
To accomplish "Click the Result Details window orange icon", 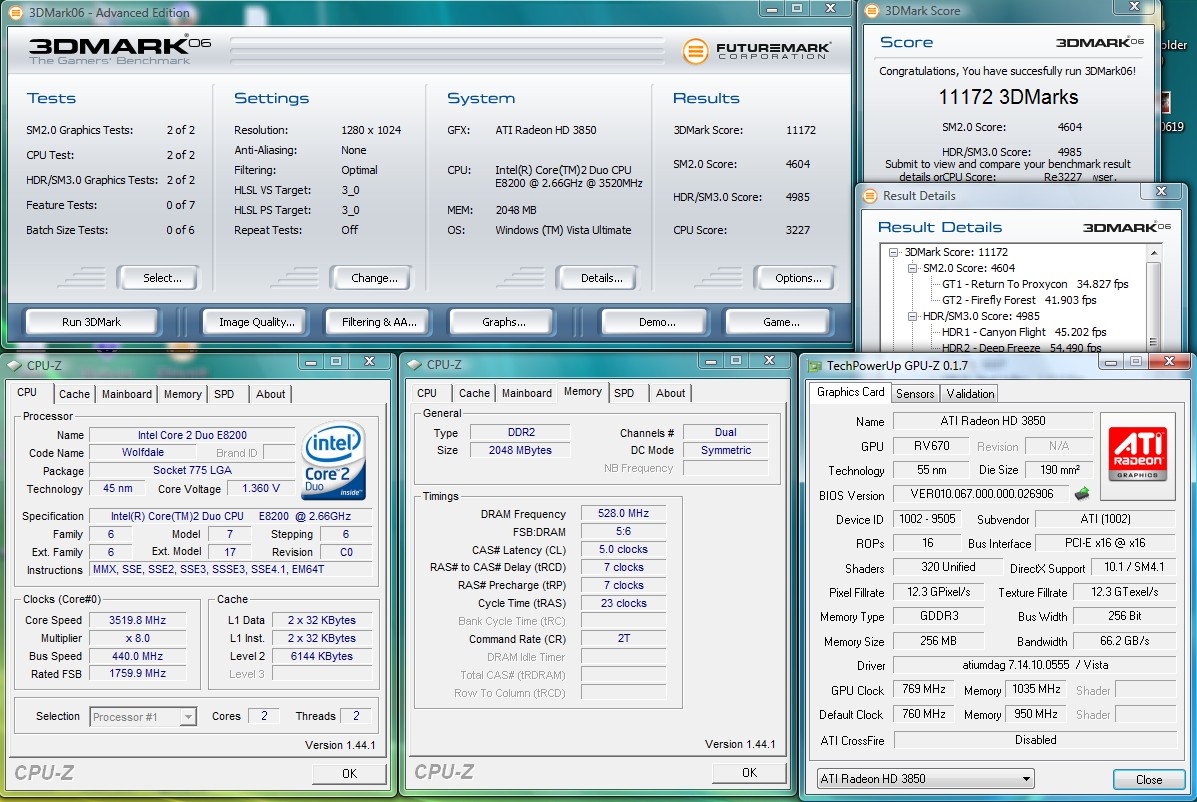I will (869, 196).
